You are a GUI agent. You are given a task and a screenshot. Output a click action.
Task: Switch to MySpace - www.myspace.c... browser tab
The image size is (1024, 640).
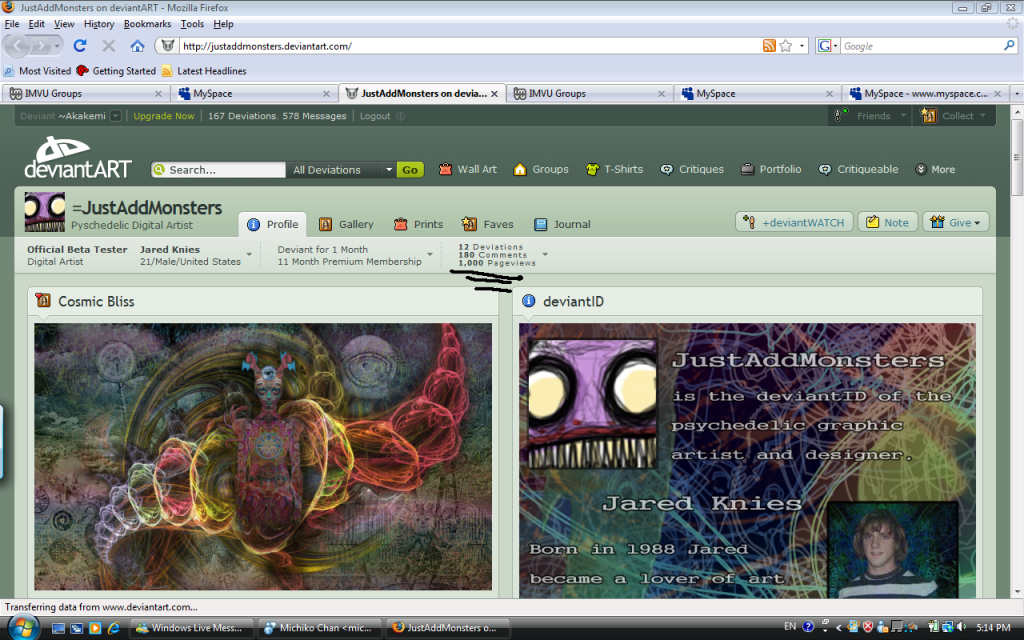point(925,93)
